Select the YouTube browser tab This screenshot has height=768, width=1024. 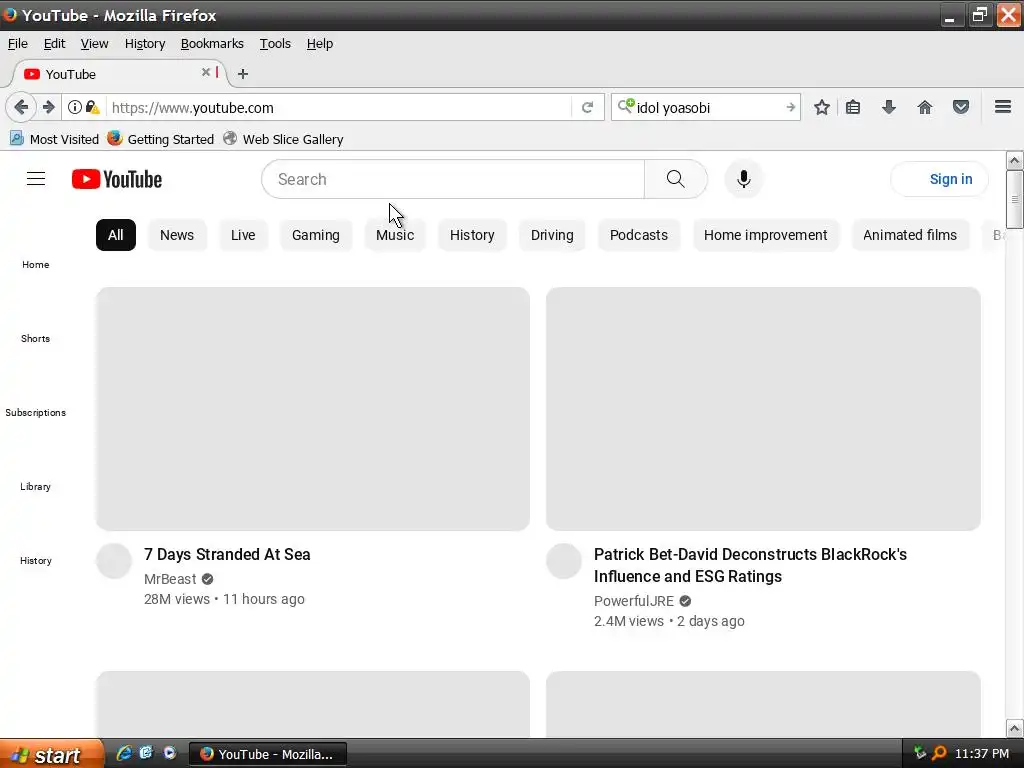[x=118, y=74]
